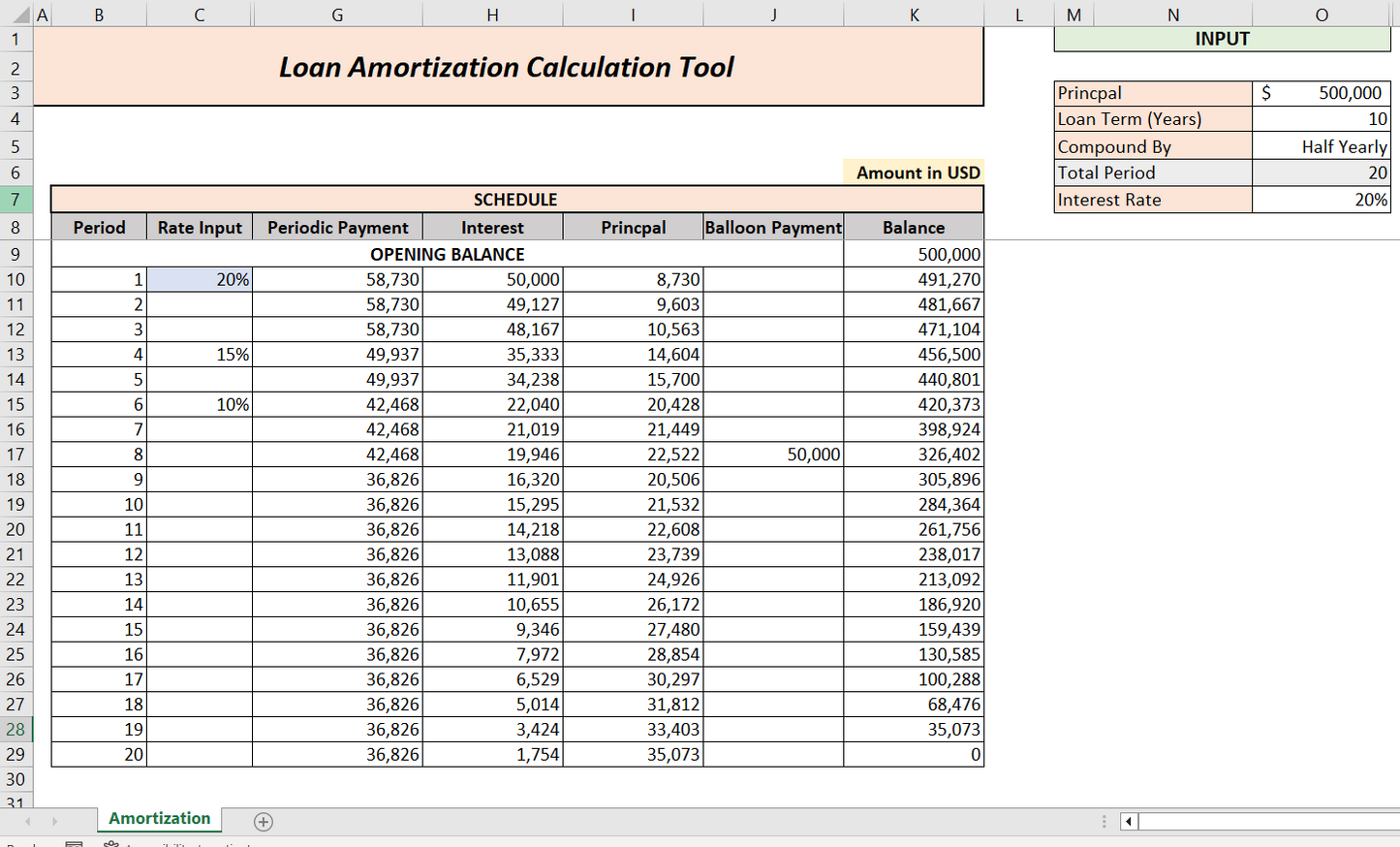Select column O header
Viewport: 1400px width, 847px height.
coord(1321,15)
